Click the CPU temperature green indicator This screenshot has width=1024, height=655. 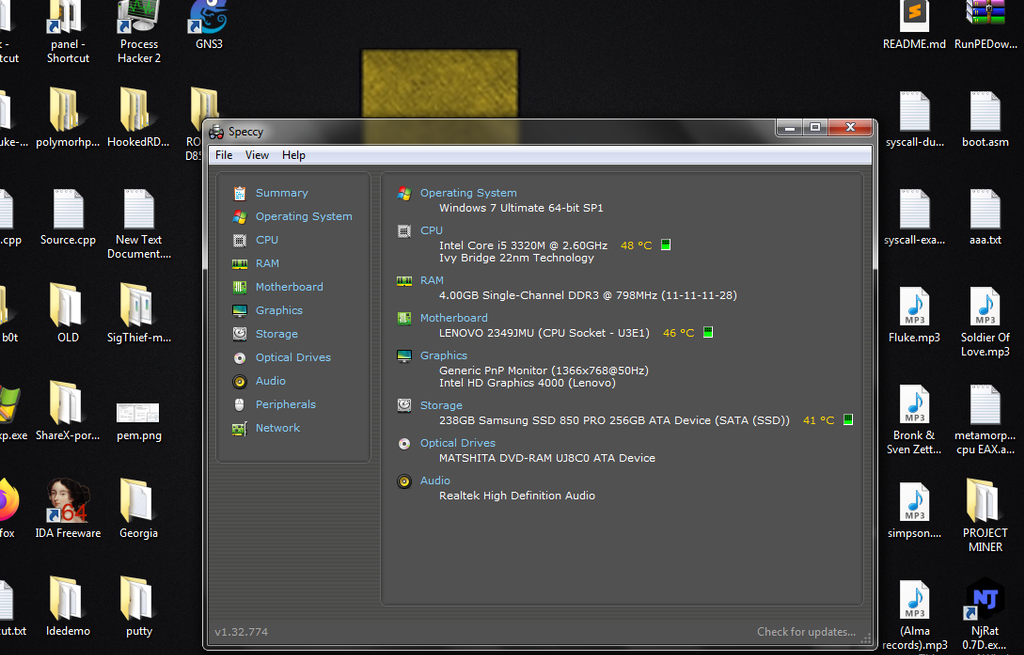[665, 245]
